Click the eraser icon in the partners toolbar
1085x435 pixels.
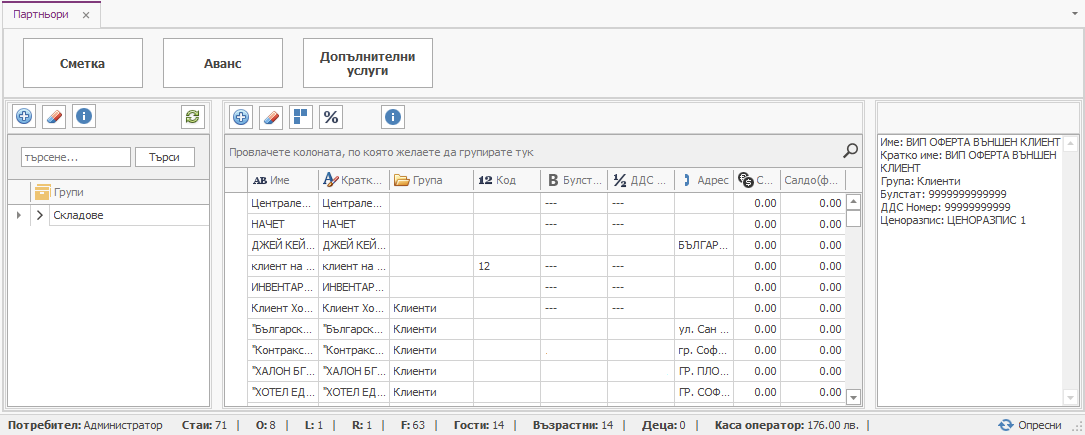[x=271, y=117]
